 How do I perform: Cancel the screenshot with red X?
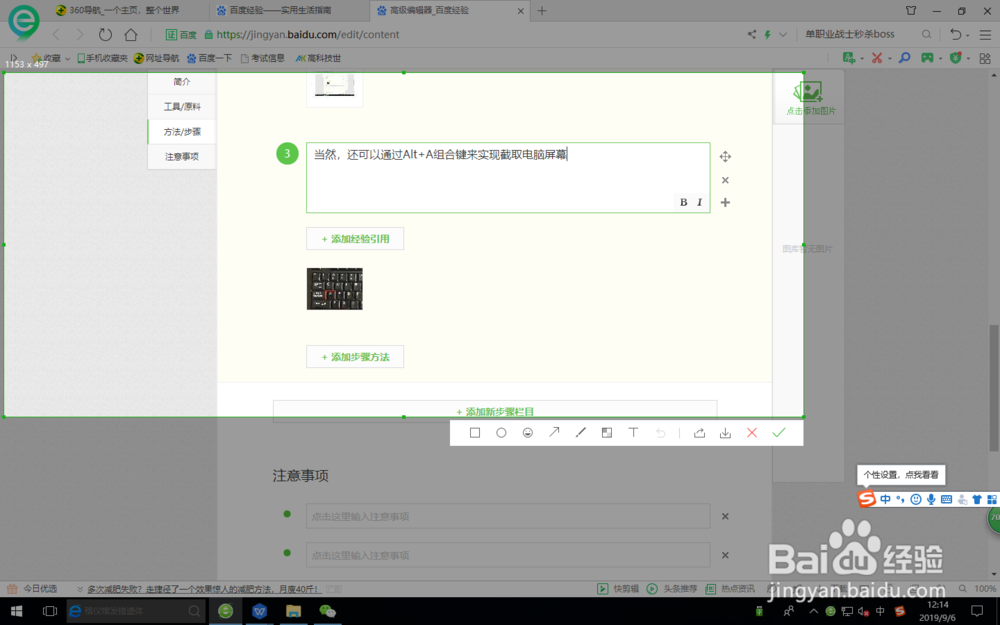point(752,433)
